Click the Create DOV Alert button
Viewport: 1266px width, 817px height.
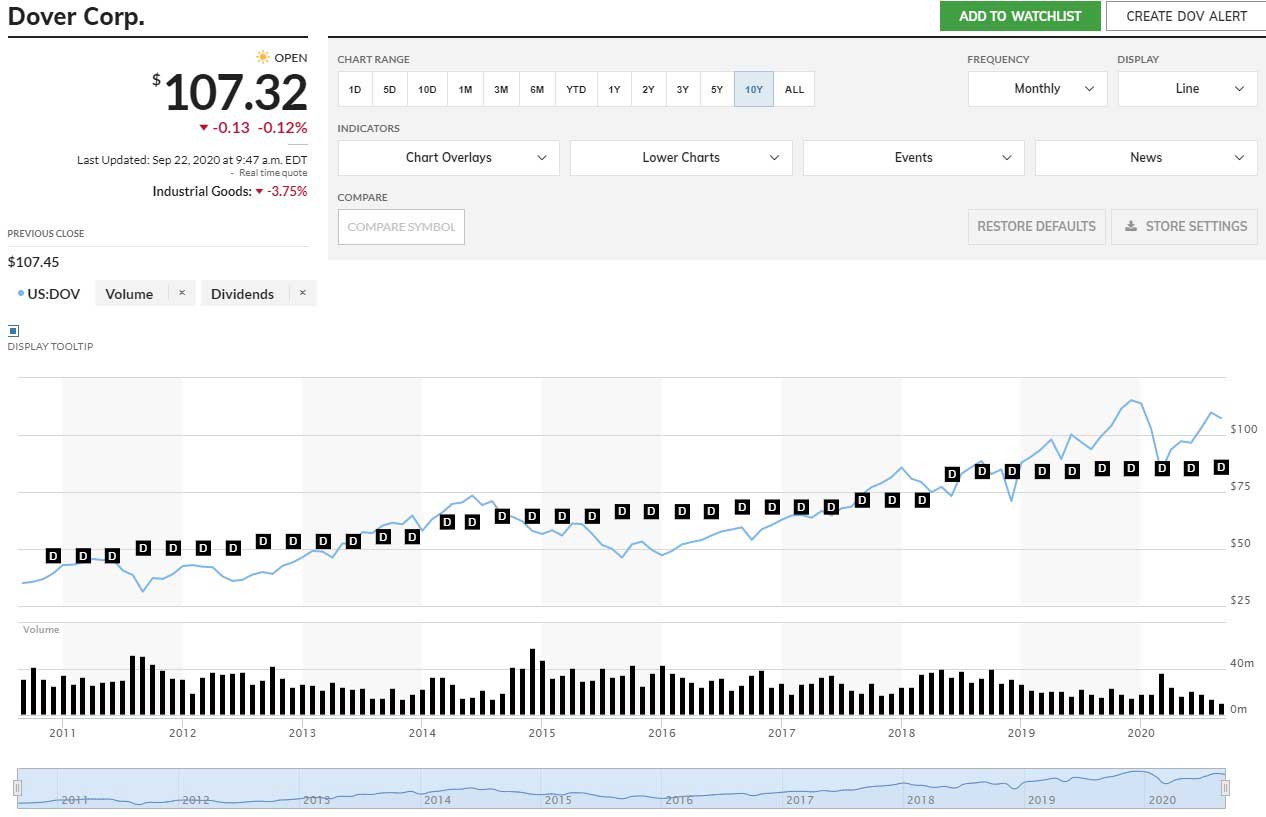point(1186,16)
